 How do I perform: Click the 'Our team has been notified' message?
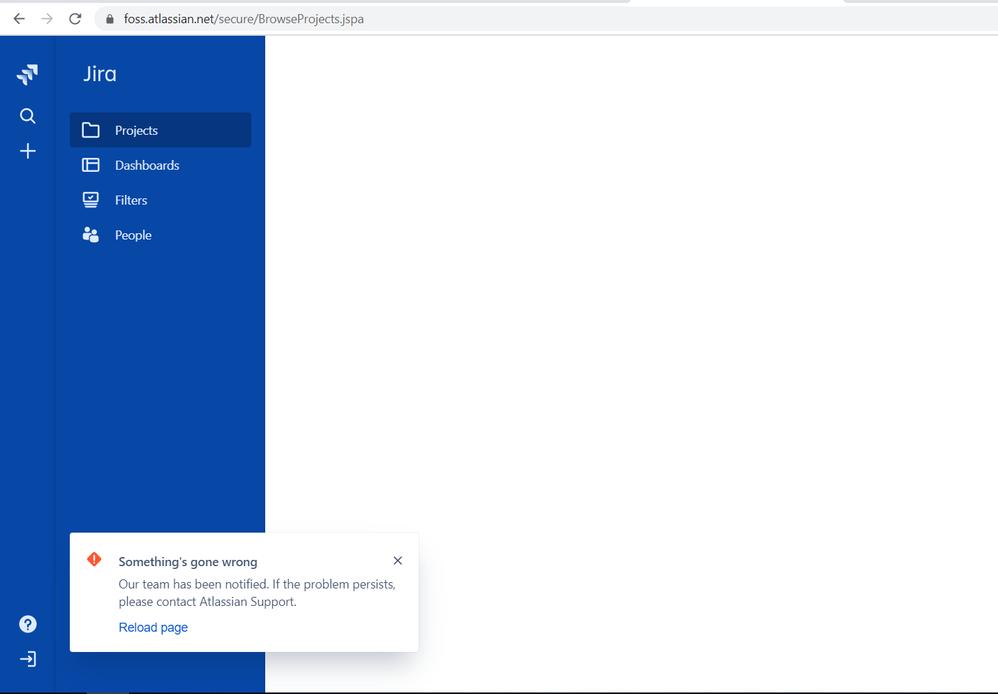pyautogui.click(x=257, y=593)
